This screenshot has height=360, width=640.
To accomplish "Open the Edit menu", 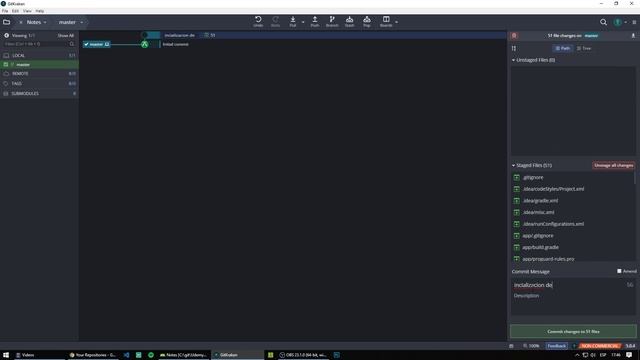I will click(x=15, y=11).
